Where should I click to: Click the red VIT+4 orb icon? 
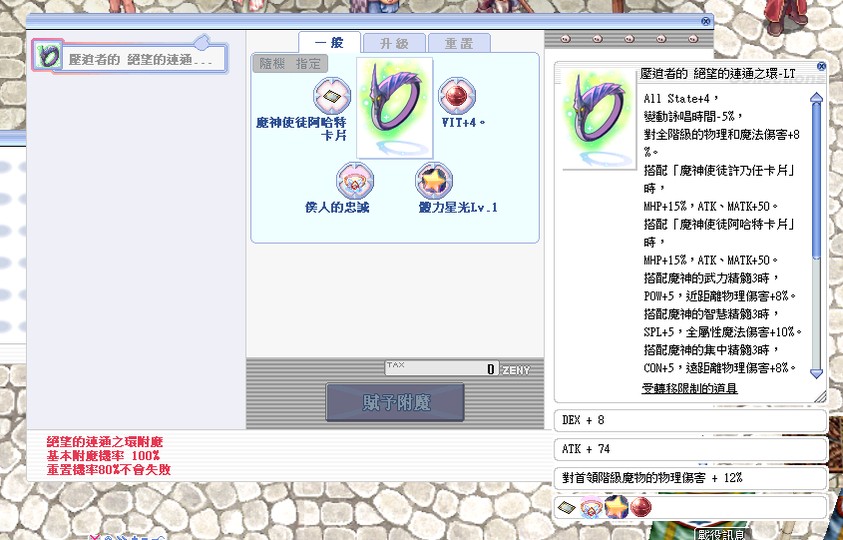pos(455,97)
